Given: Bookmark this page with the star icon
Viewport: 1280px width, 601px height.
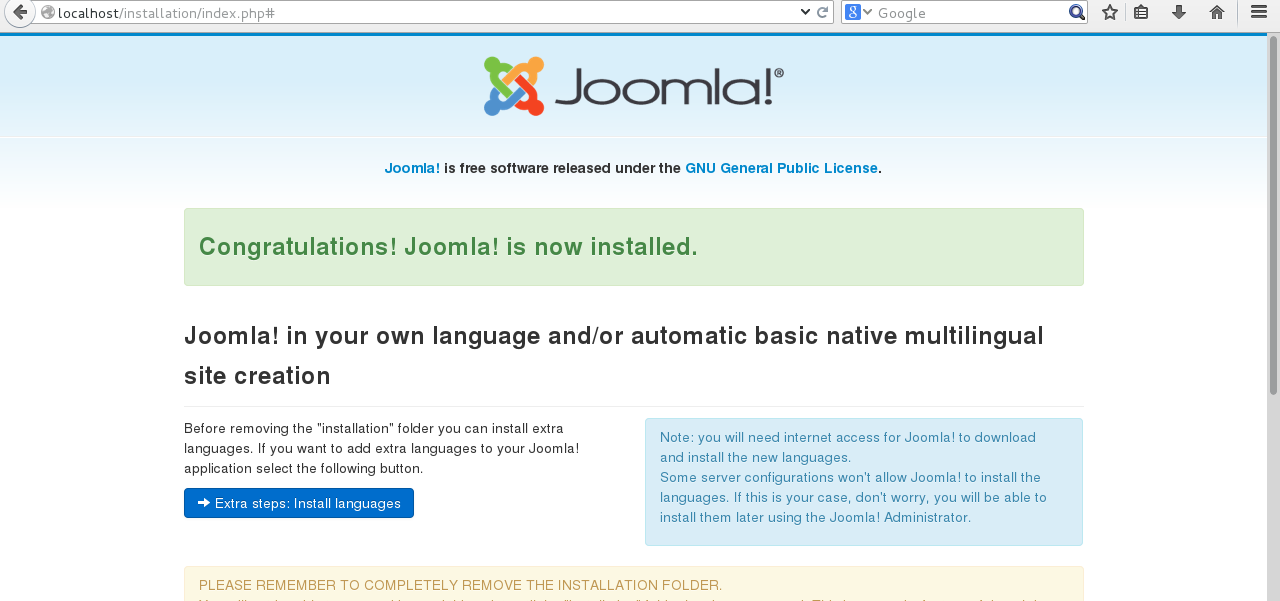Looking at the screenshot, I should pos(1109,12).
